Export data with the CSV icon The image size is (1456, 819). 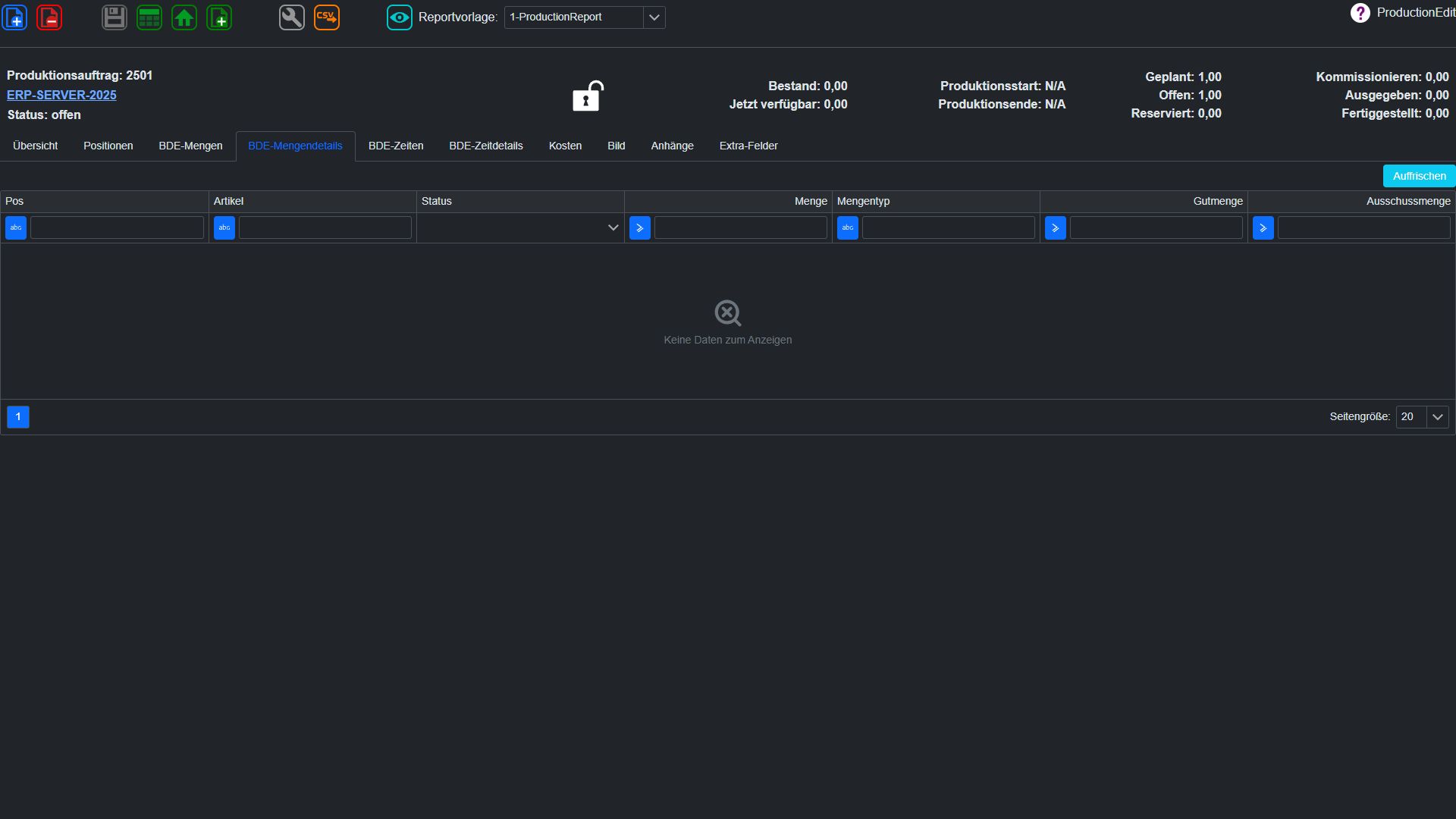[327, 17]
